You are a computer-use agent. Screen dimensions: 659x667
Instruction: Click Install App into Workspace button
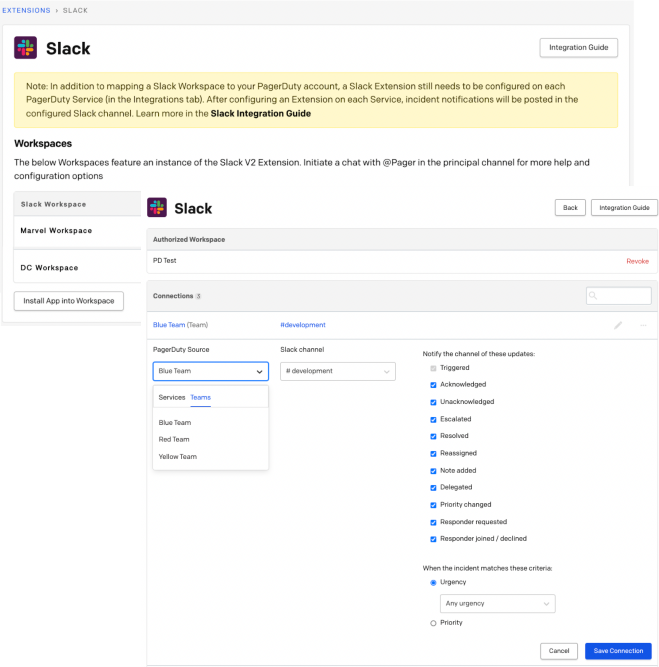pyautogui.click(x=69, y=301)
